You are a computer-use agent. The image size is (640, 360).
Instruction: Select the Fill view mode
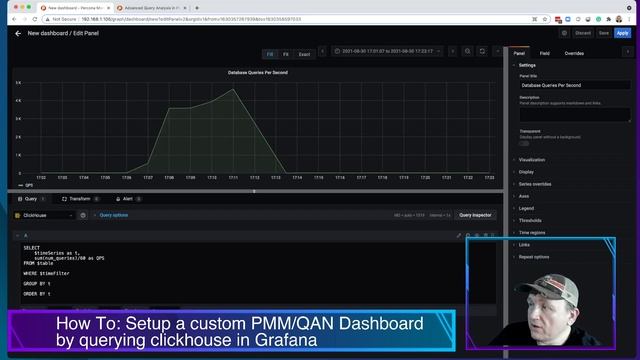point(270,54)
